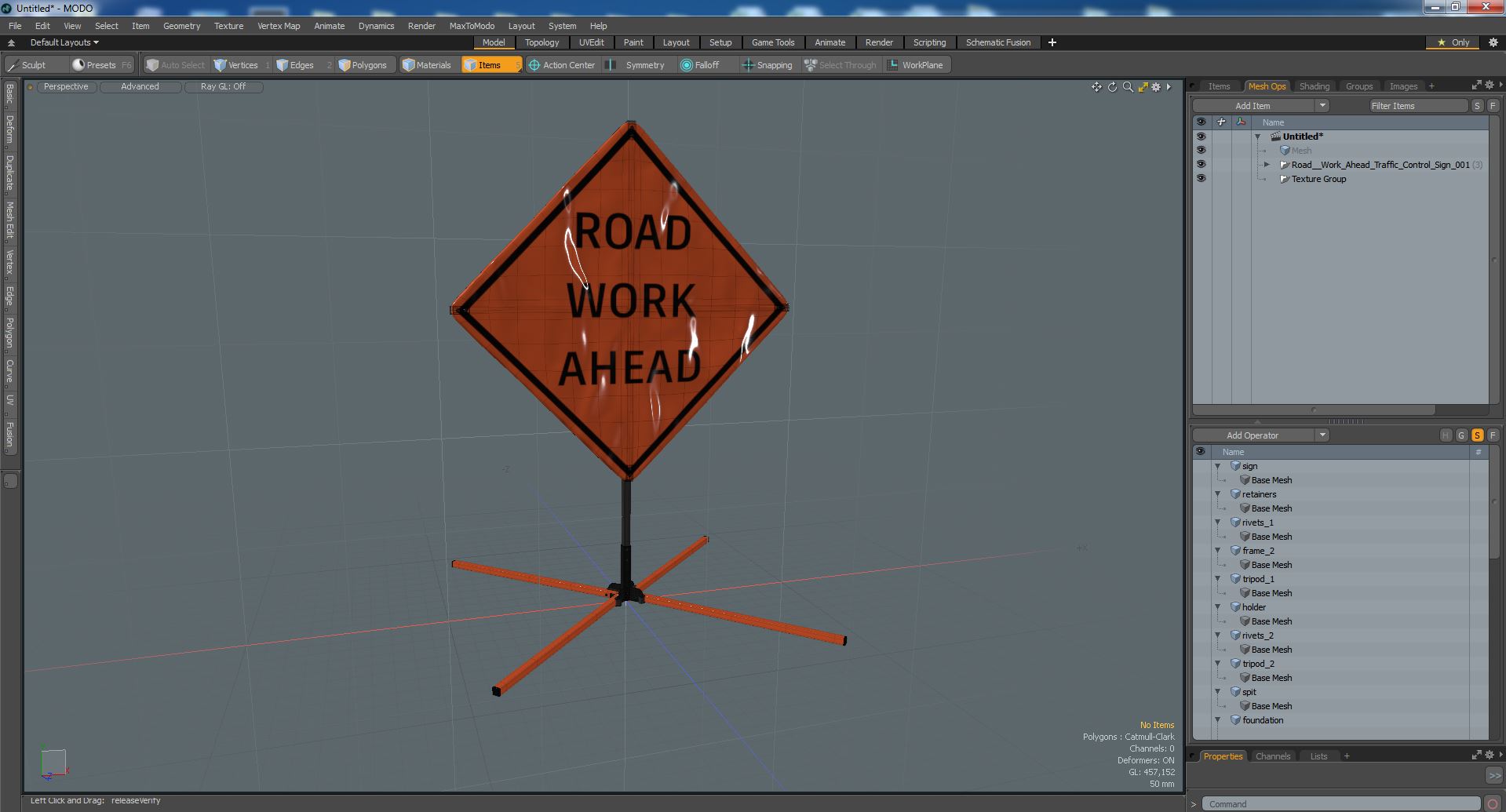
Task: Open the Add Item dropdown arrow
Action: [x=1322, y=106]
